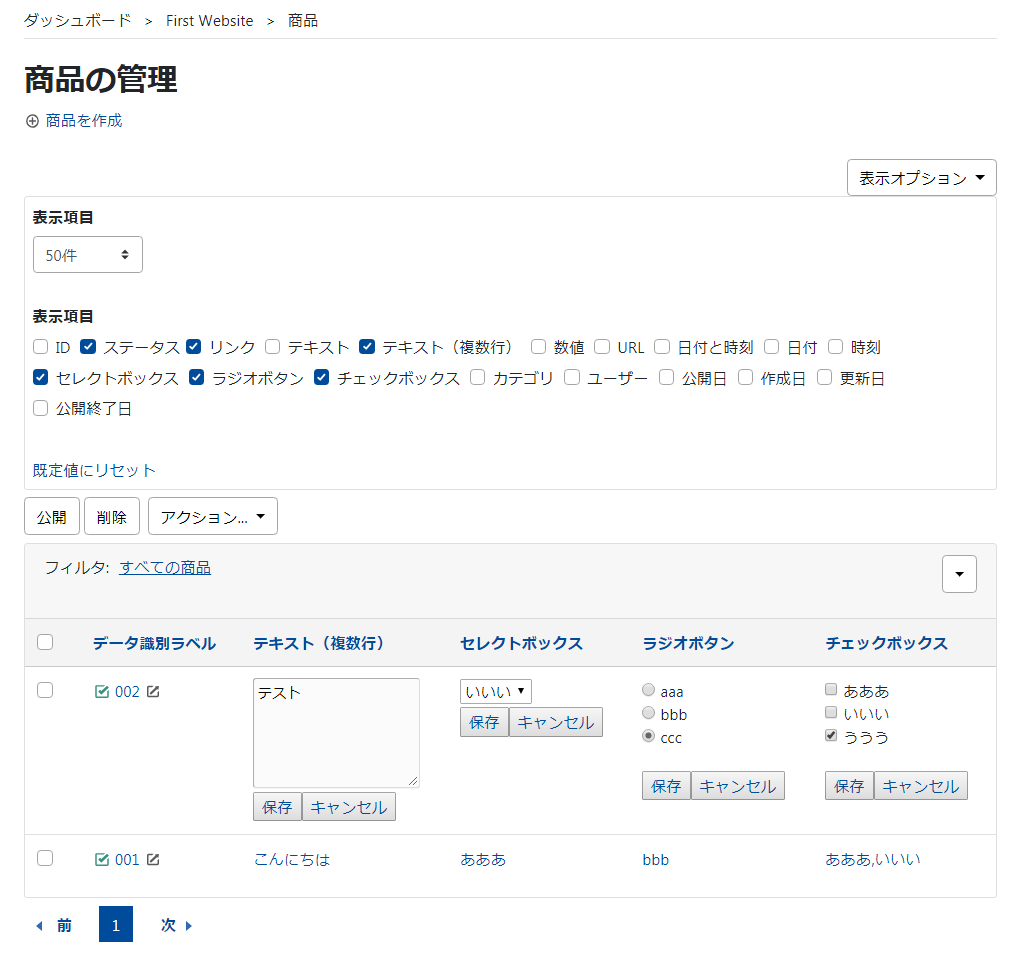Click the edit pencil icon for item 001
Screen dimensions: 1027x965
click(x=153, y=860)
